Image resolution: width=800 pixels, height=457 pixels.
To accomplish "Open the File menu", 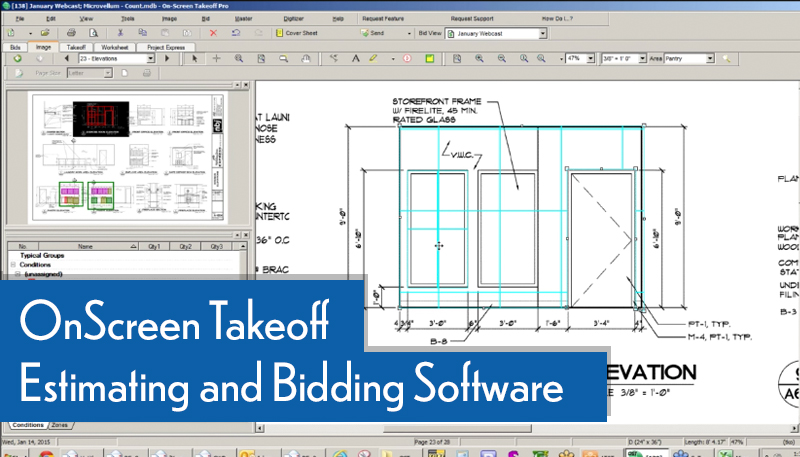I will click(x=19, y=19).
